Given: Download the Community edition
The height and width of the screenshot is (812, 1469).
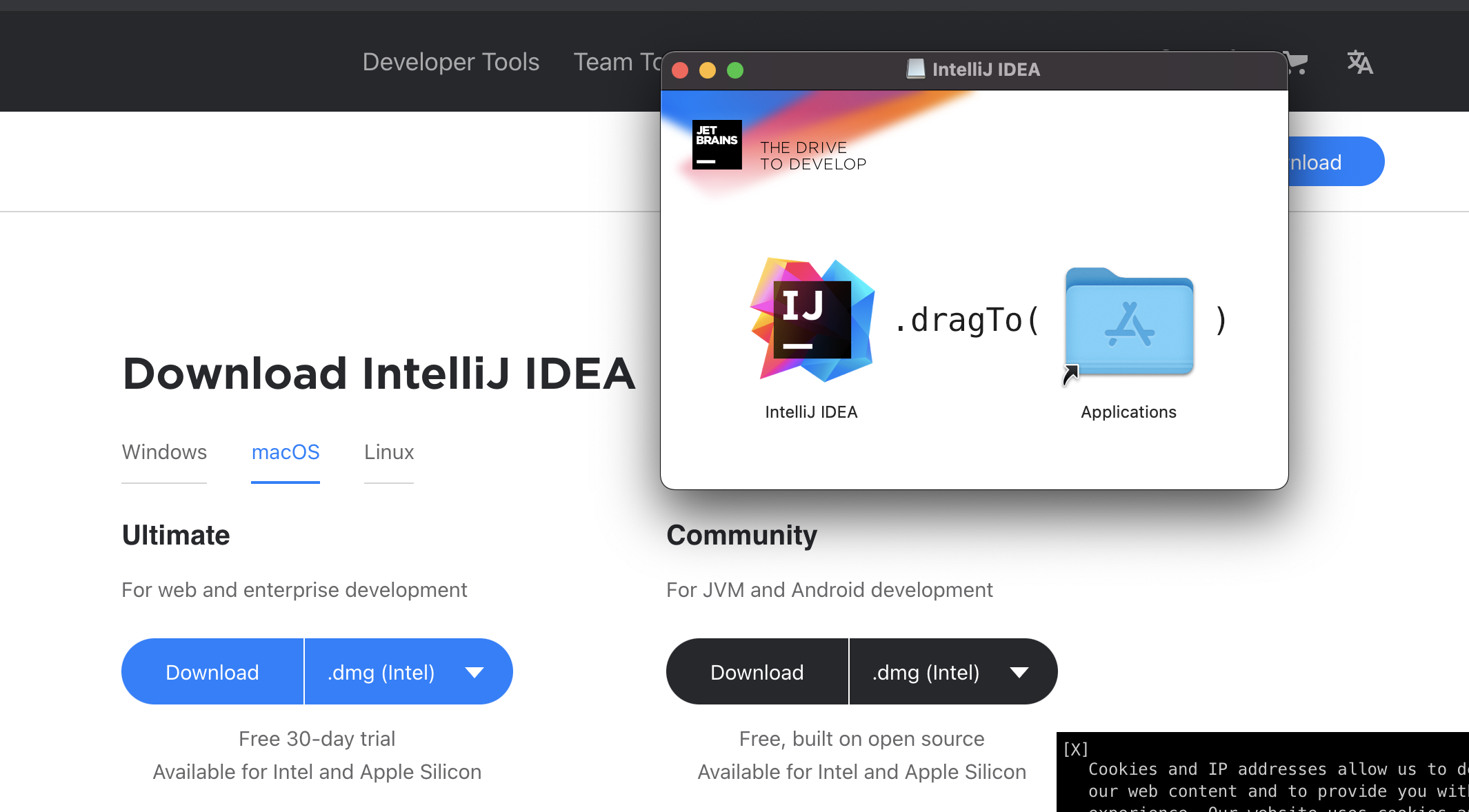Looking at the screenshot, I should pos(757,672).
